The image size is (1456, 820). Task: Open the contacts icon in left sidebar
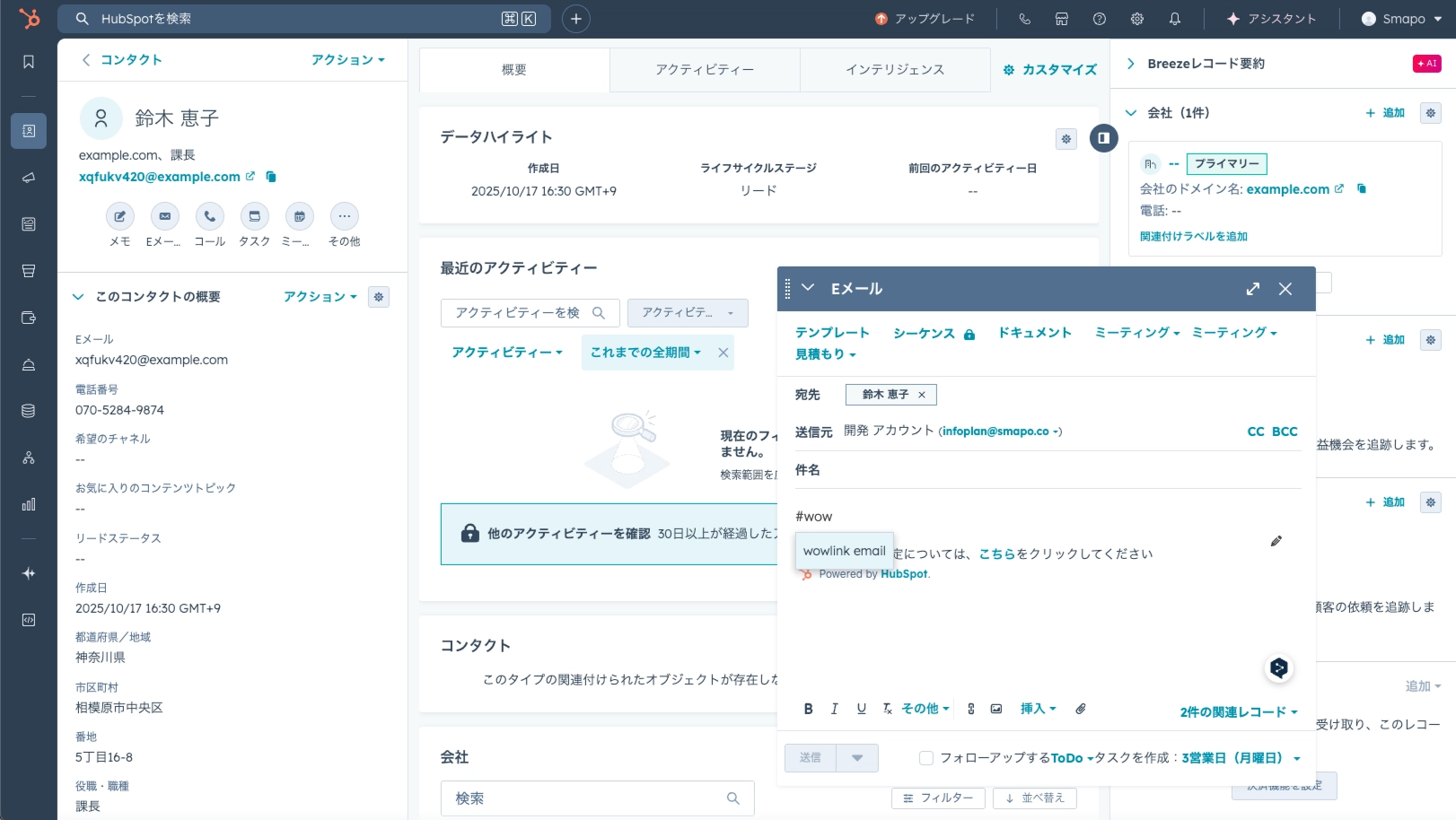click(29, 131)
